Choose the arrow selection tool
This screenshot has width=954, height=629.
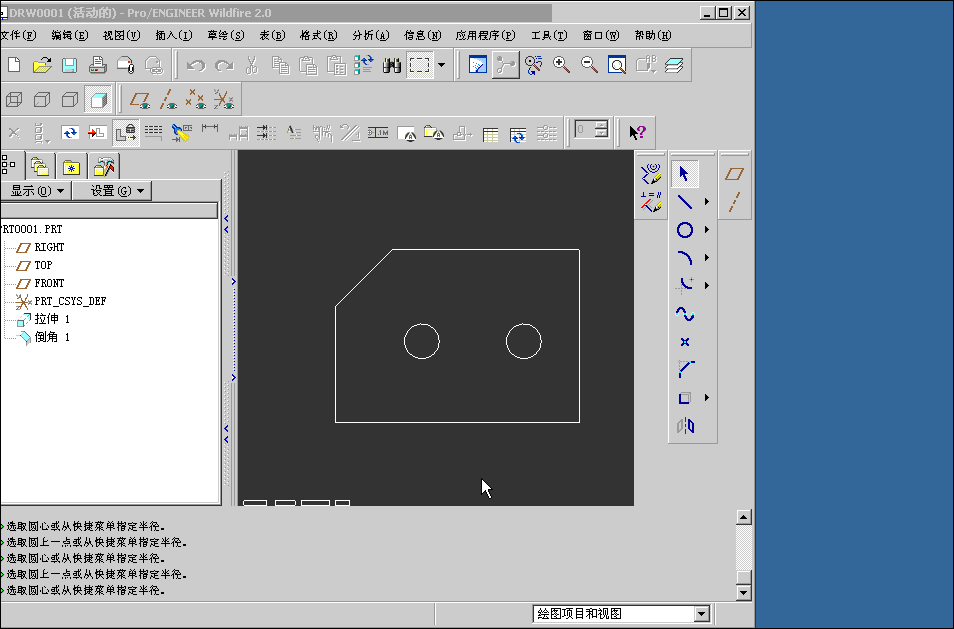click(685, 173)
